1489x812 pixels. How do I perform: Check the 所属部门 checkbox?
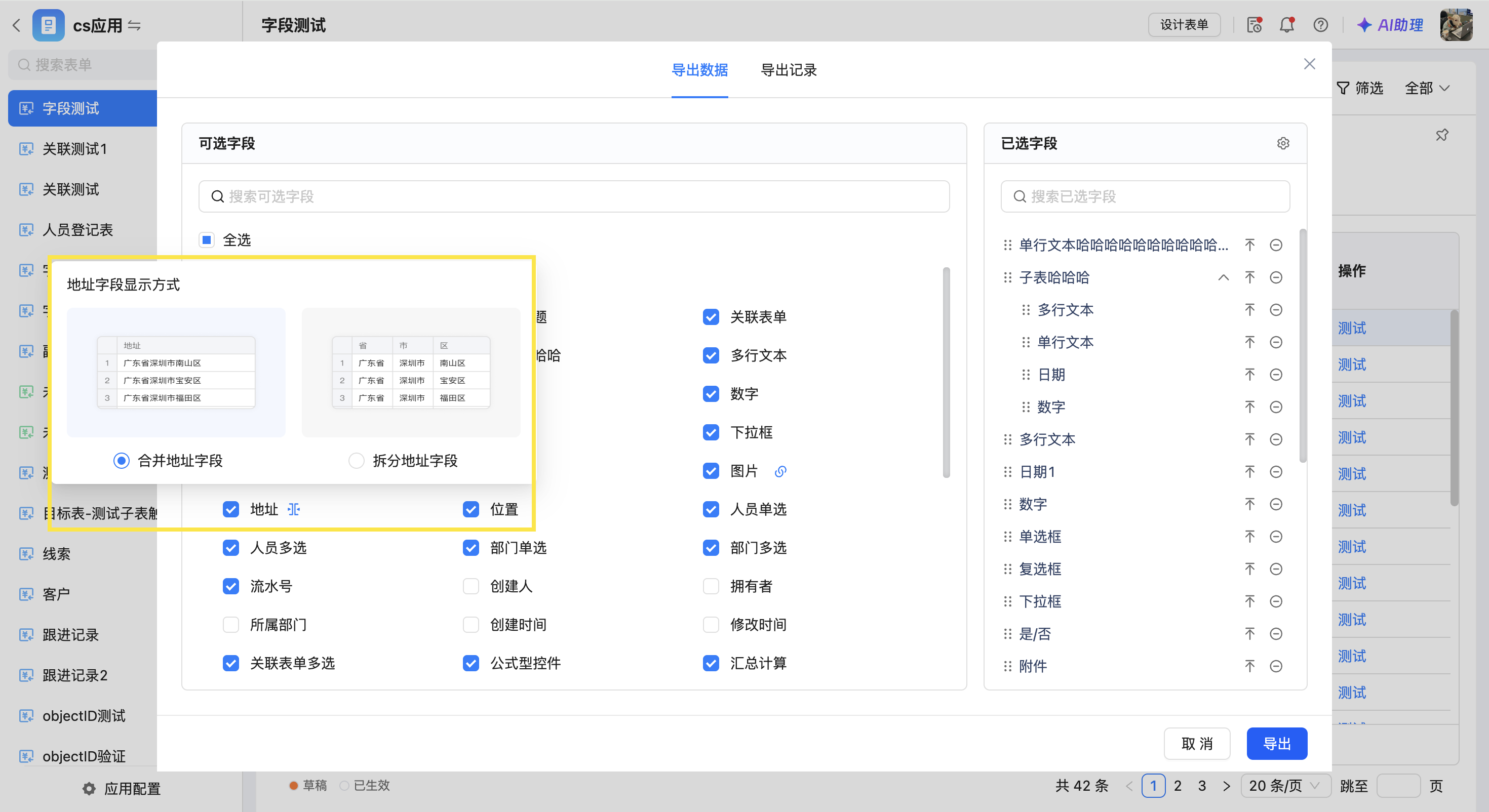[x=230, y=625]
